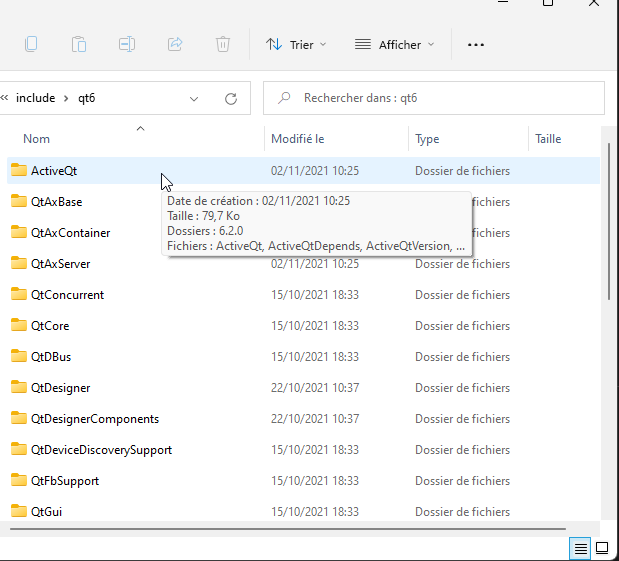Click the qt6 breadcrumb segment
619x561 pixels.
[x=86, y=98]
